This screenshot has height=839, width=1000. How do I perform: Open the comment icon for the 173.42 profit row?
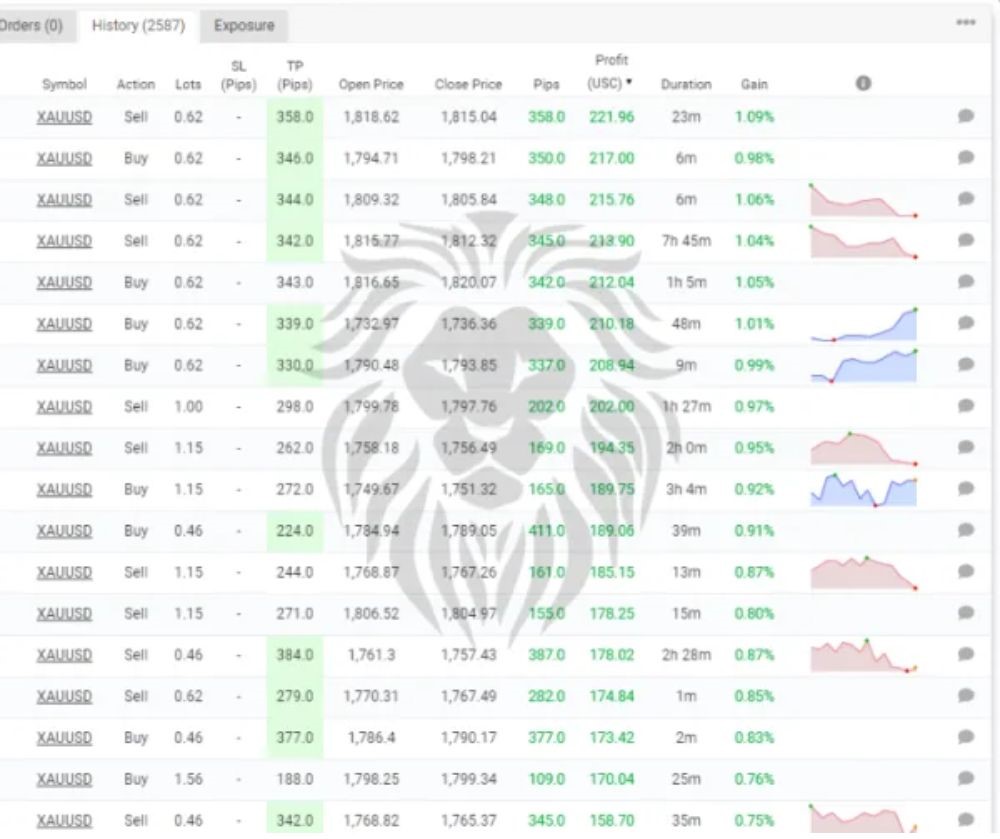[966, 737]
